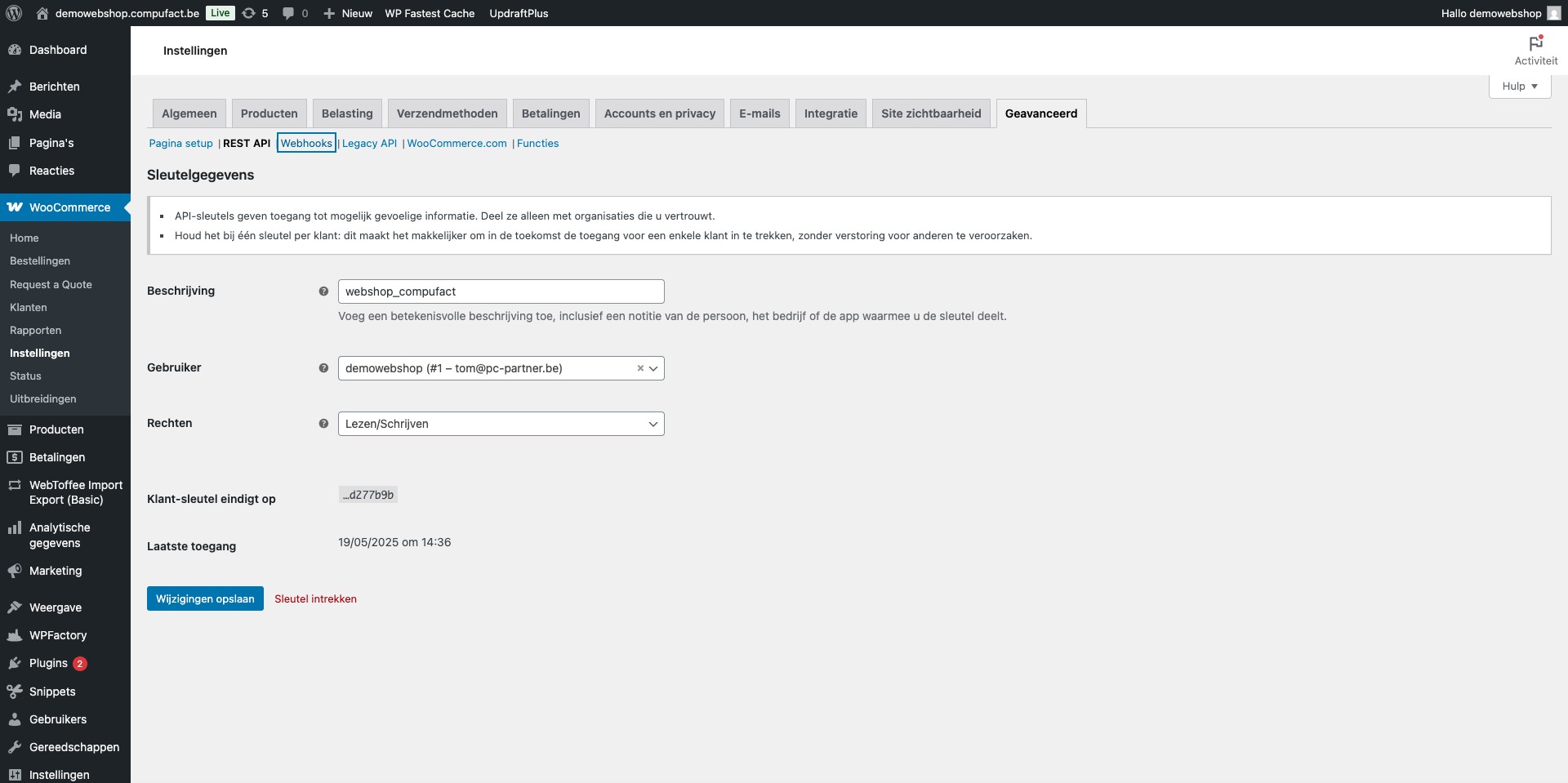1568x783 pixels.
Task: Open the comments bubble icon showing 0
Action: pos(288,13)
